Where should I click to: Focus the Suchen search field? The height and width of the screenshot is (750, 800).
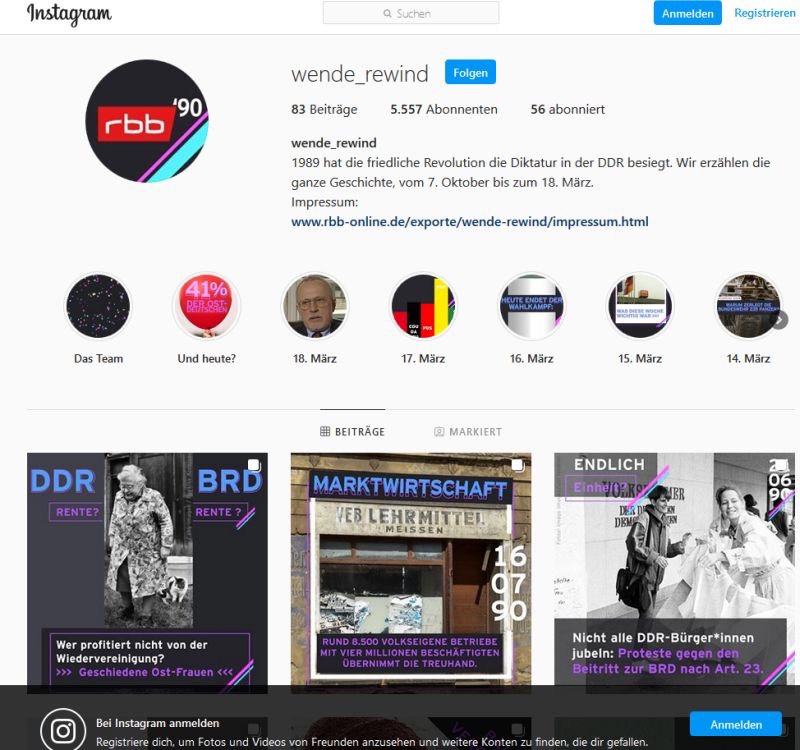(411, 13)
